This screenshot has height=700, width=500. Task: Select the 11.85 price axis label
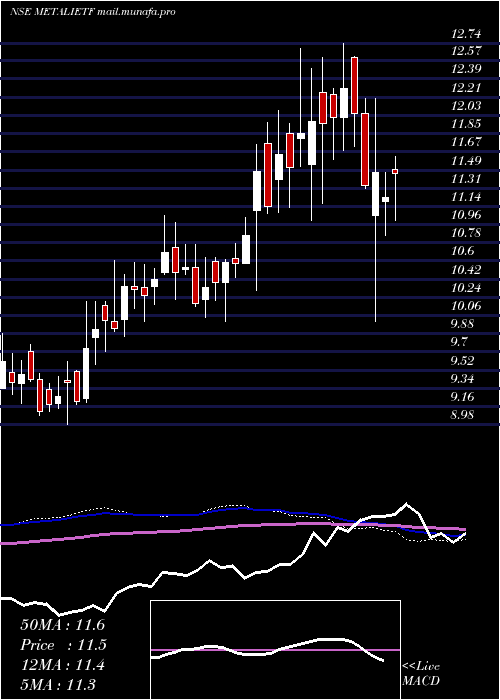coord(466,124)
